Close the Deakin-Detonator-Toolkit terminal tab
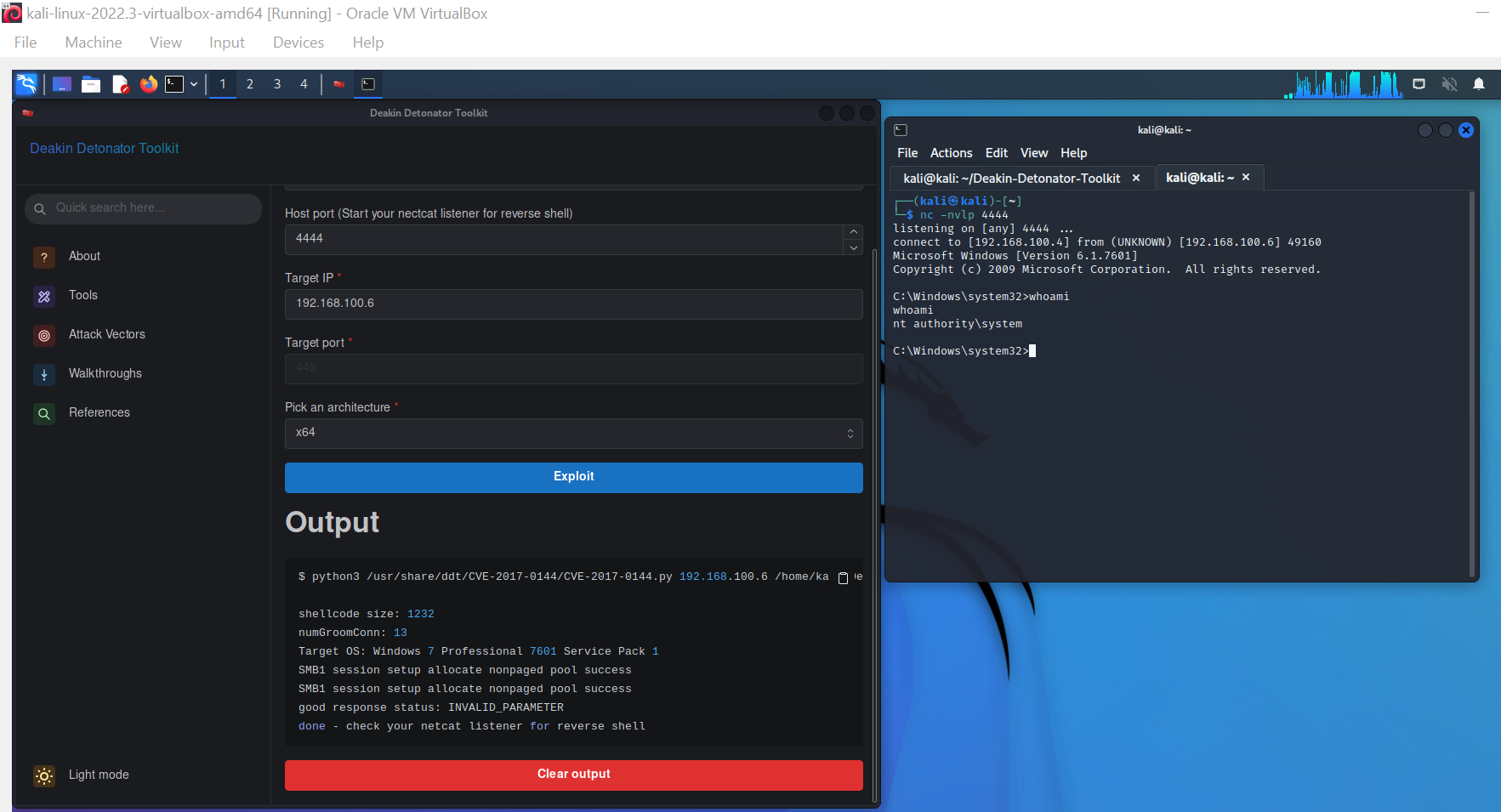The height and width of the screenshot is (812, 1501). click(1136, 179)
